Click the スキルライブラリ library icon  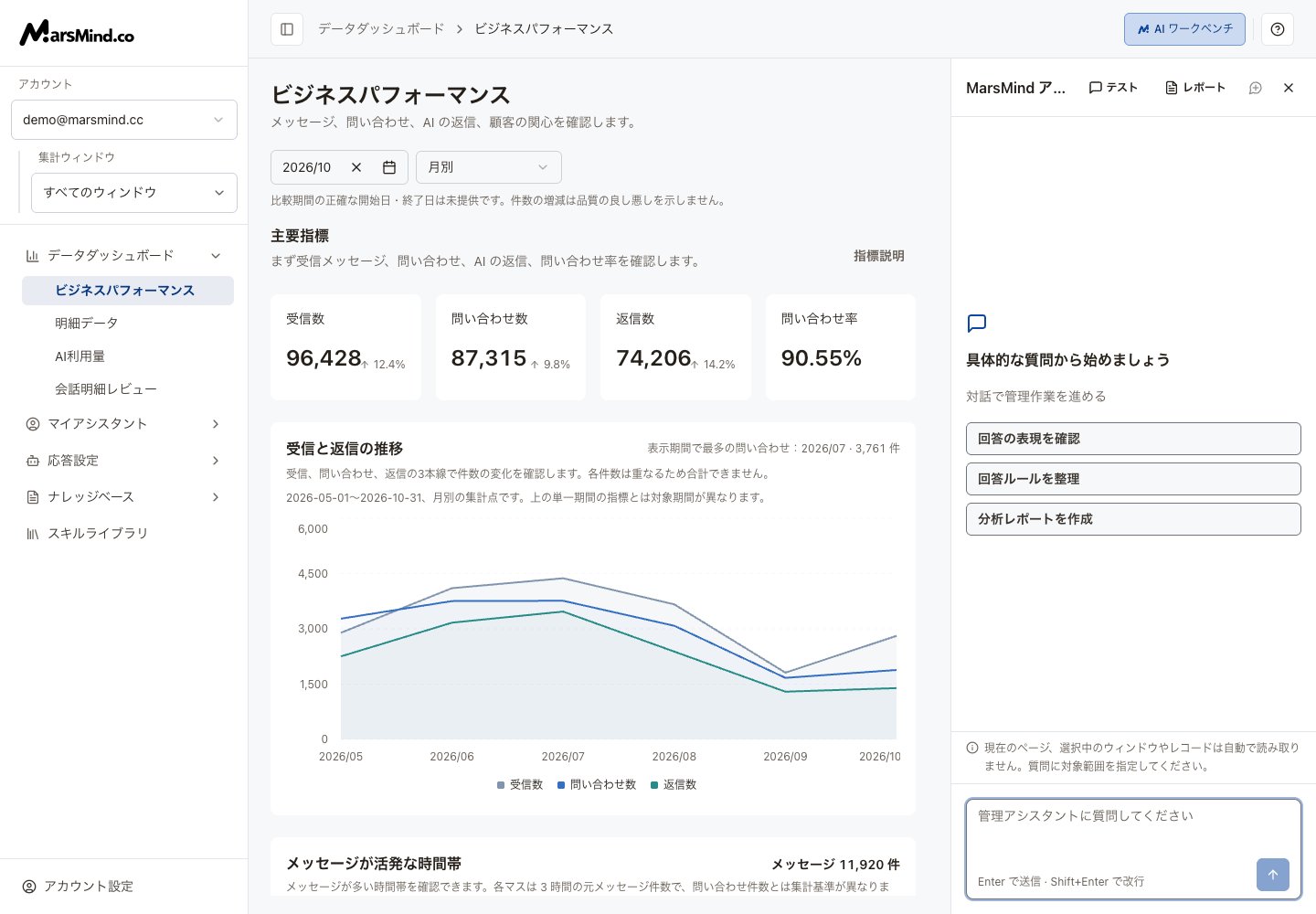(x=33, y=534)
